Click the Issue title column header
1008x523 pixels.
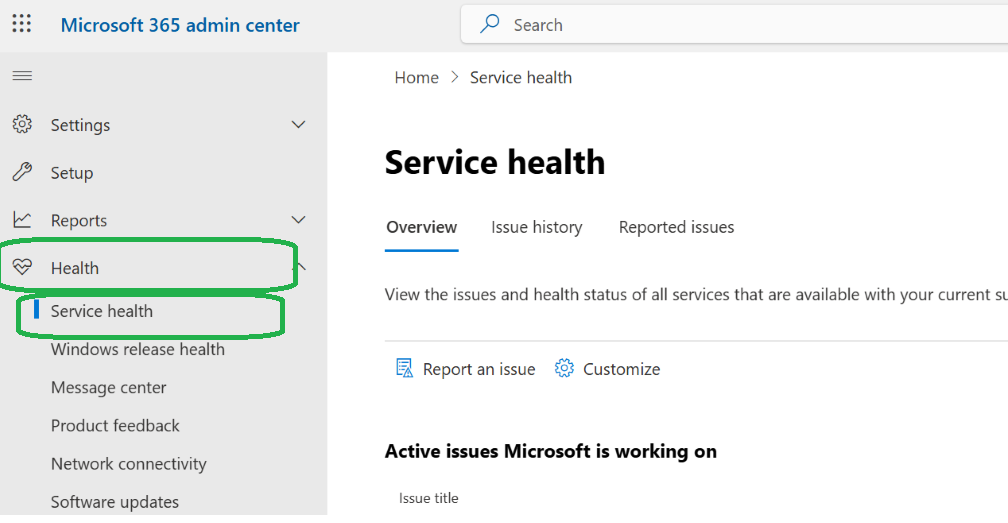[428, 498]
